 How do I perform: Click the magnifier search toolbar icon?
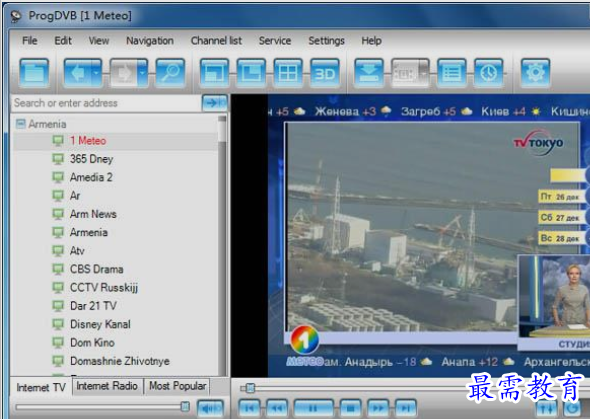tap(170, 73)
